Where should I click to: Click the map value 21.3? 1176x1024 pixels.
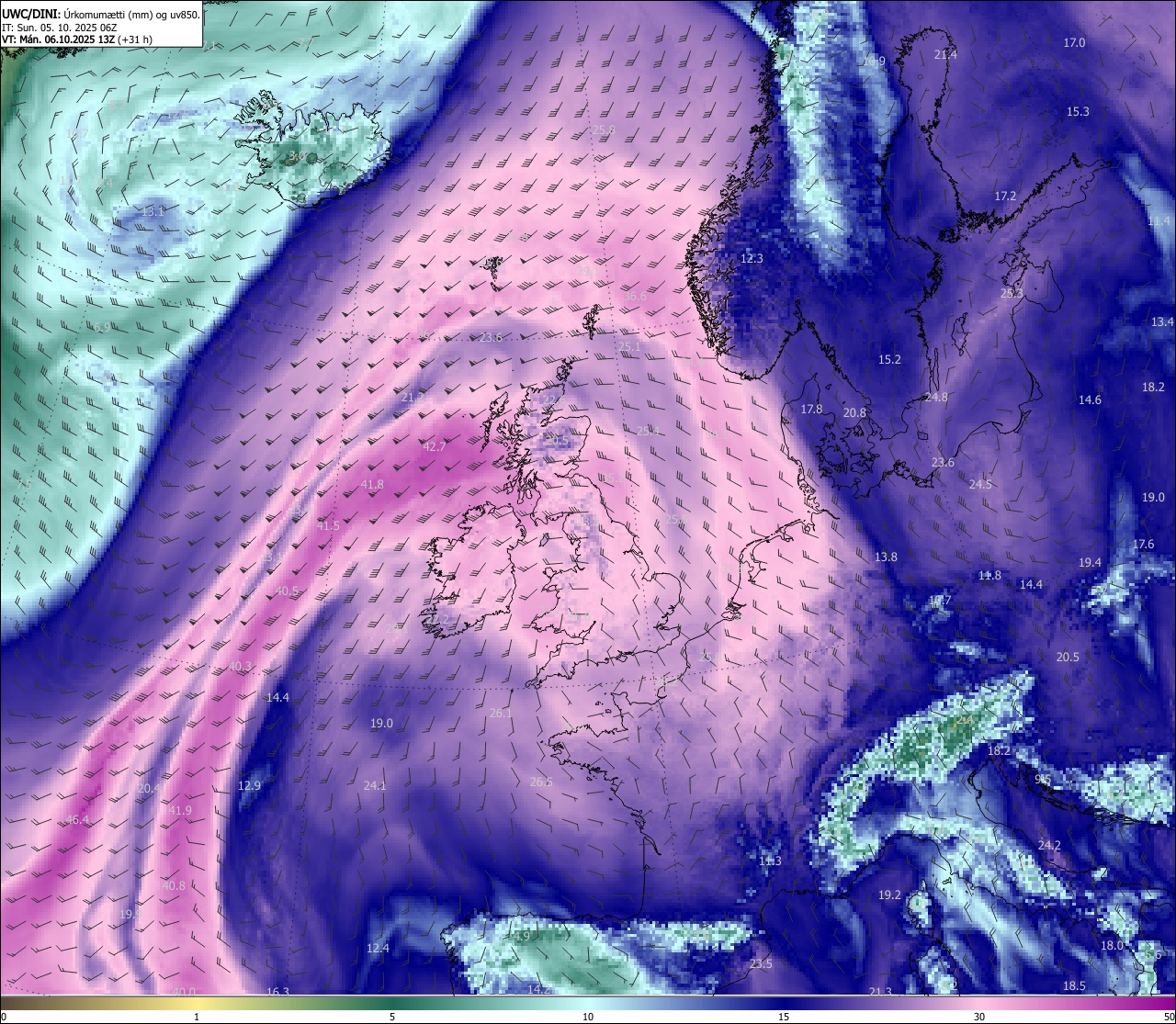click(x=880, y=991)
